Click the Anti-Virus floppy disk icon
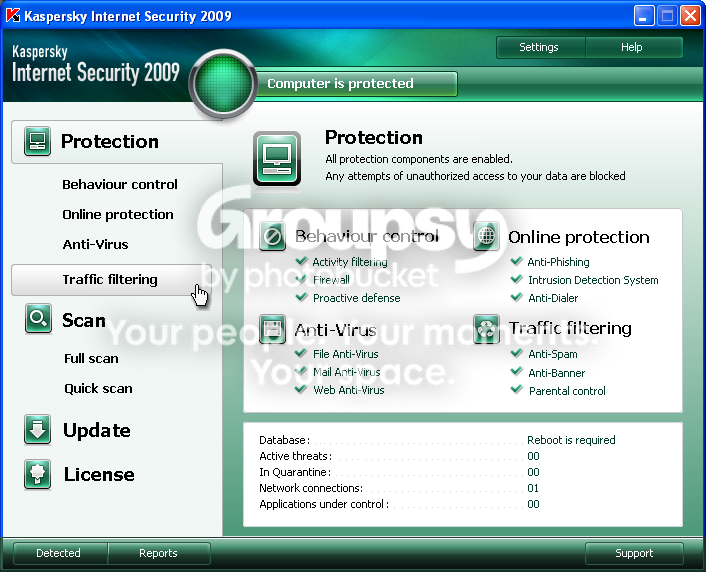The height and width of the screenshot is (572, 706). tap(272, 329)
